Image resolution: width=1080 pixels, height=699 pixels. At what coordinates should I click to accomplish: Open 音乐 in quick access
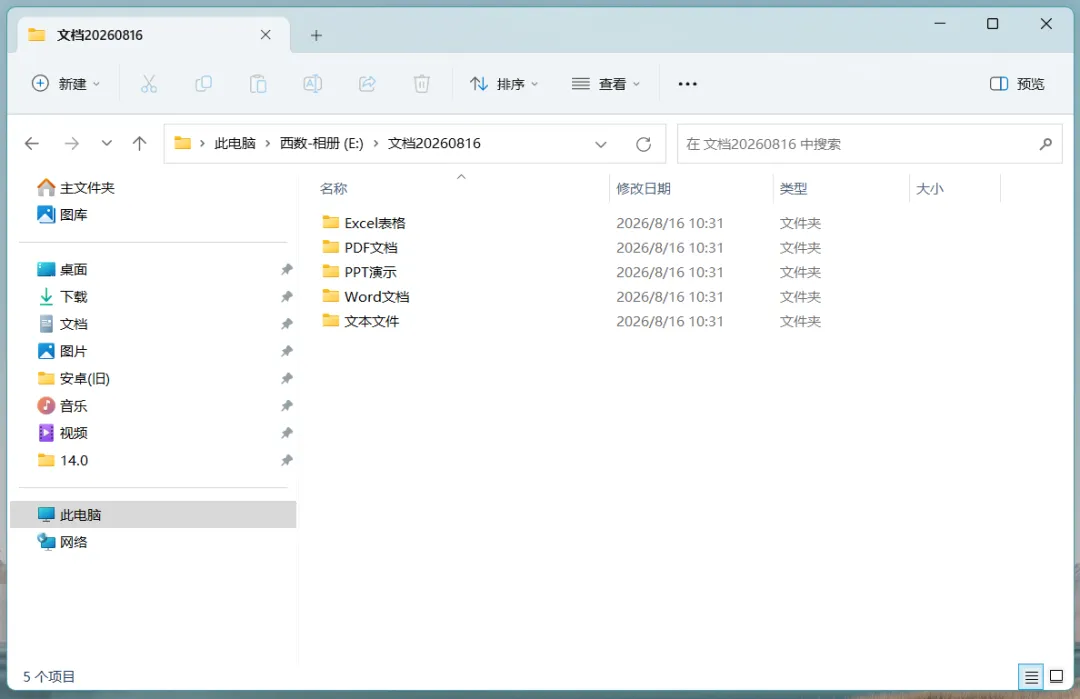(62, 406)
